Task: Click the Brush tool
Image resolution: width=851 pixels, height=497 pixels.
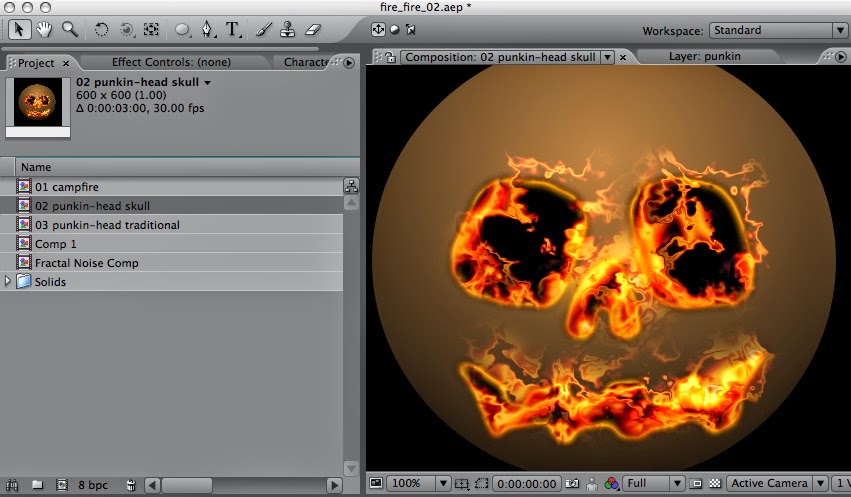Action: 261,29
